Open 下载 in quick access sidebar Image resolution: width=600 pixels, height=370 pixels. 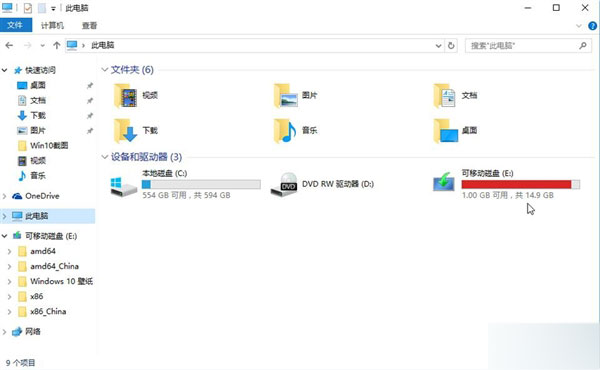[x=38, y=115]
